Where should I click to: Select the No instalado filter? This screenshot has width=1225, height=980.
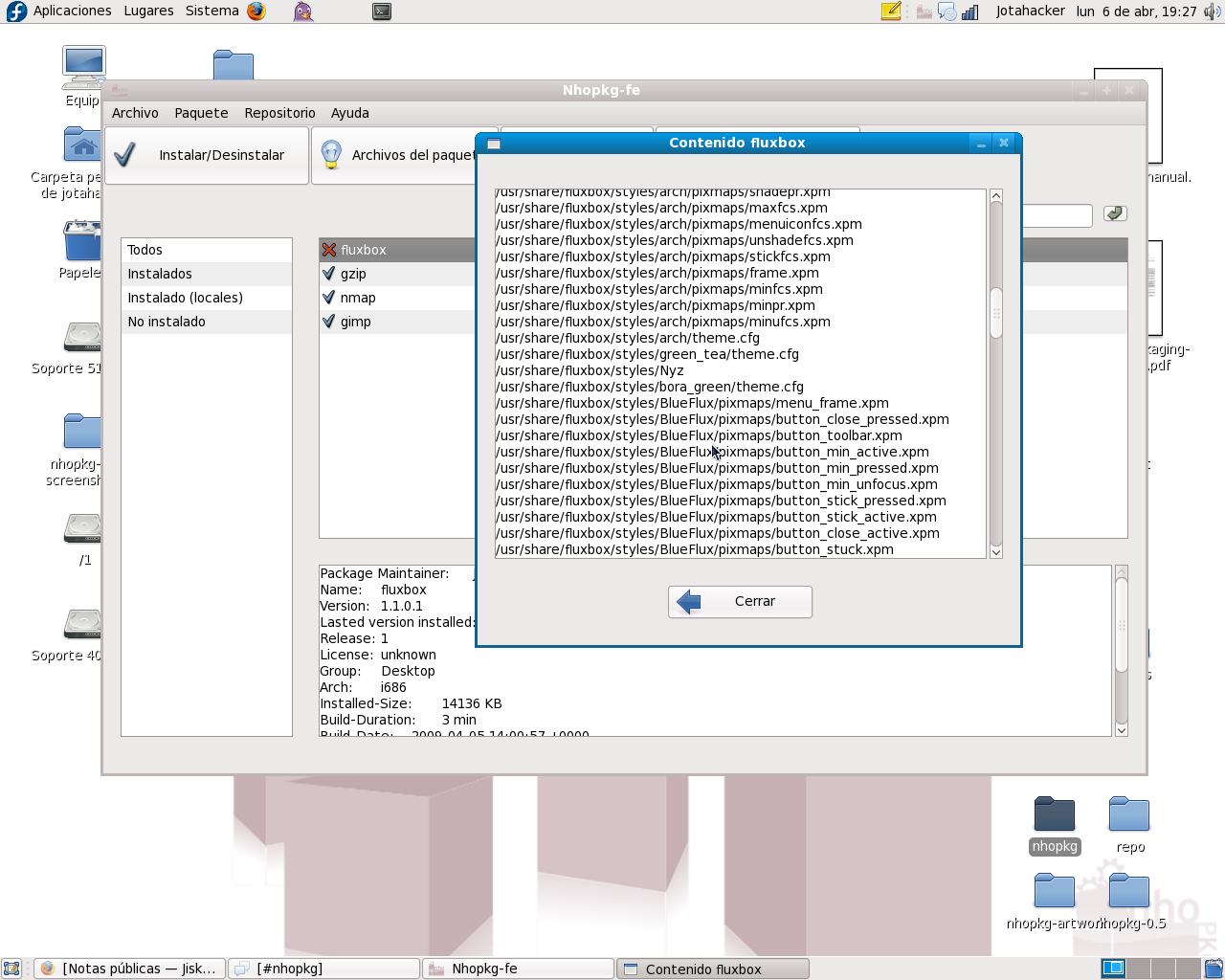coord(207,322)
